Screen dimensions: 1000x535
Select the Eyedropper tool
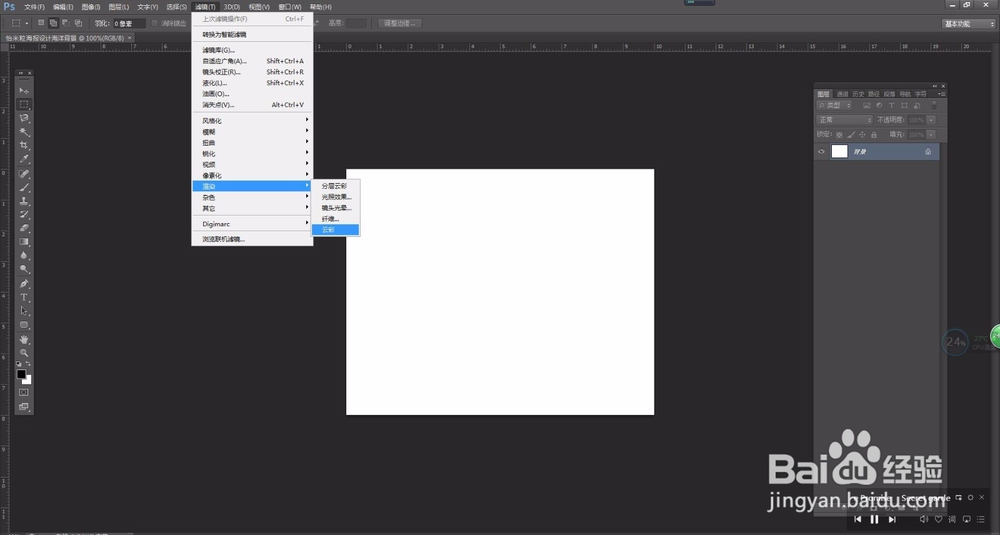pyautogui.click(x=24, y=159)
